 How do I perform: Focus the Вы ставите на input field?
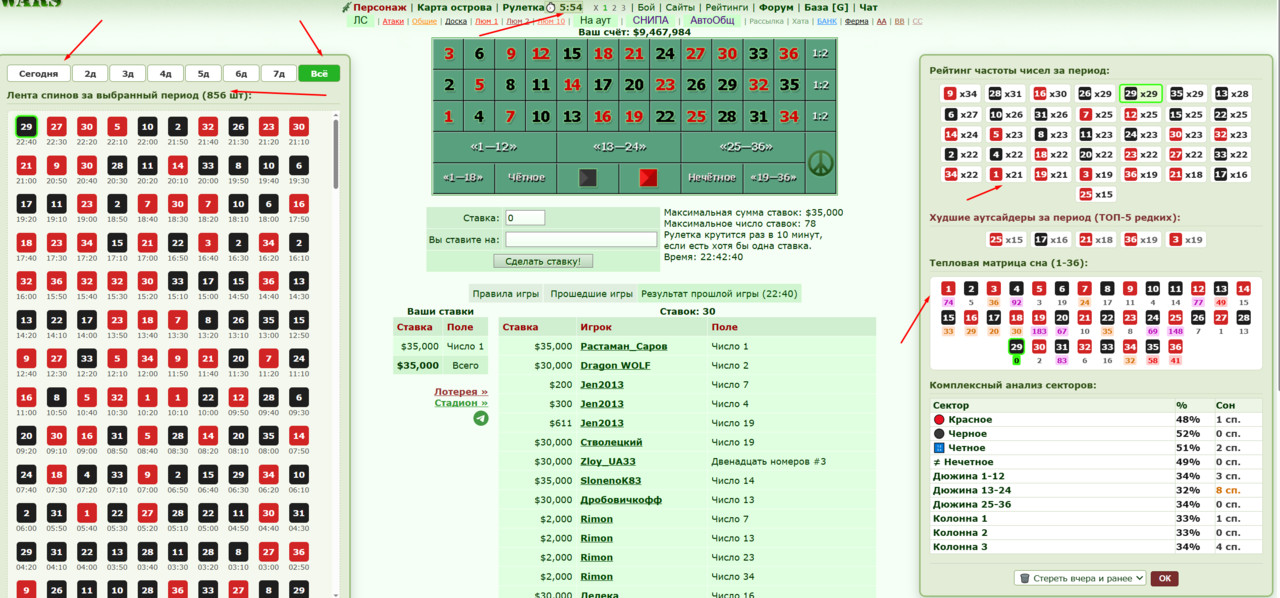click(x=581, y=239)
